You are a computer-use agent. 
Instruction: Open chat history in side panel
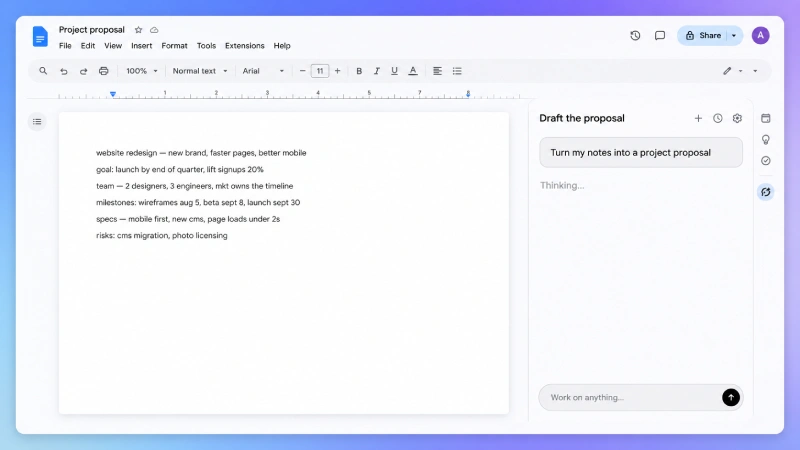pos(718,118)
